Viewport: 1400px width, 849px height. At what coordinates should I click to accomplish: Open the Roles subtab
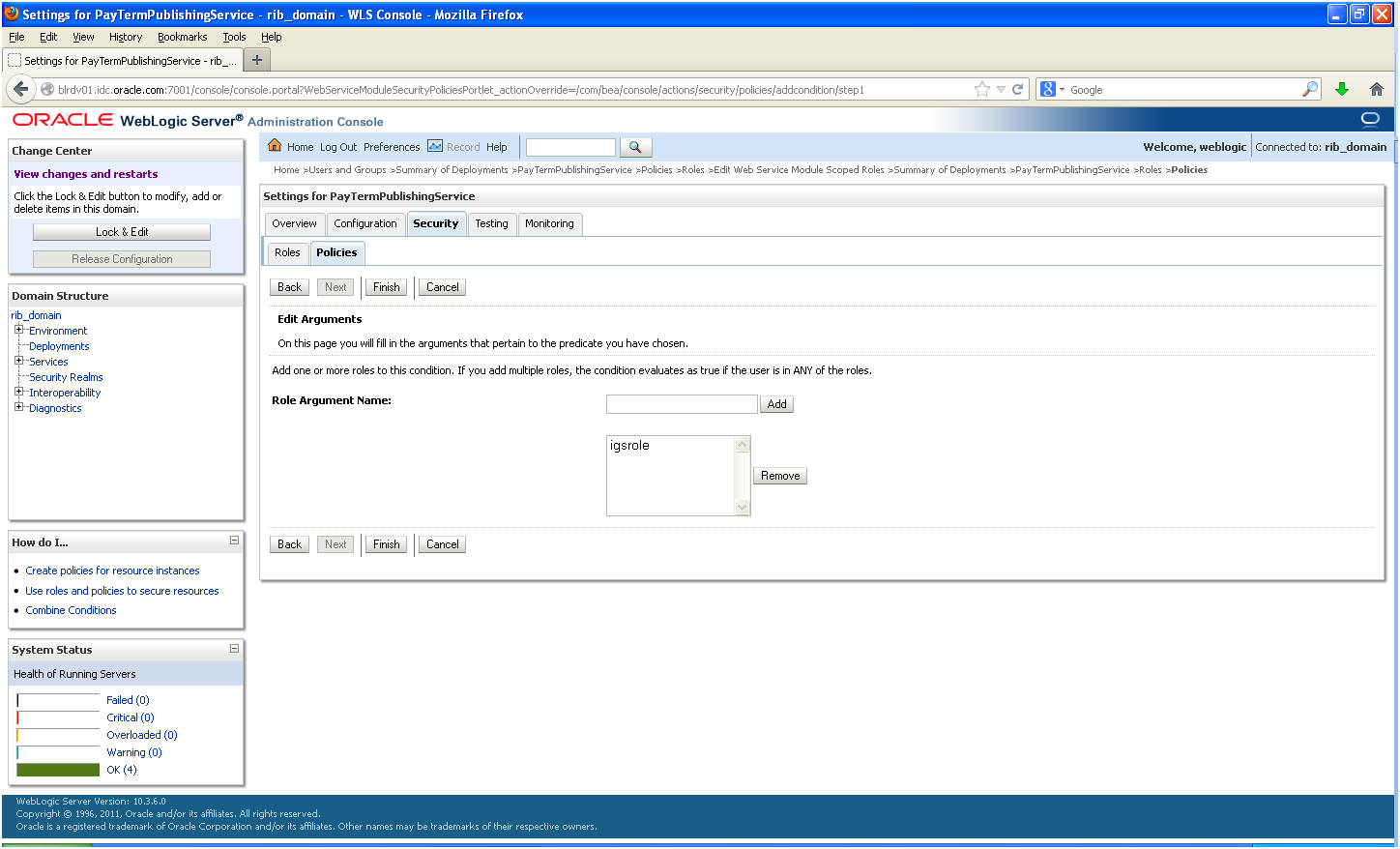[287, 252]
